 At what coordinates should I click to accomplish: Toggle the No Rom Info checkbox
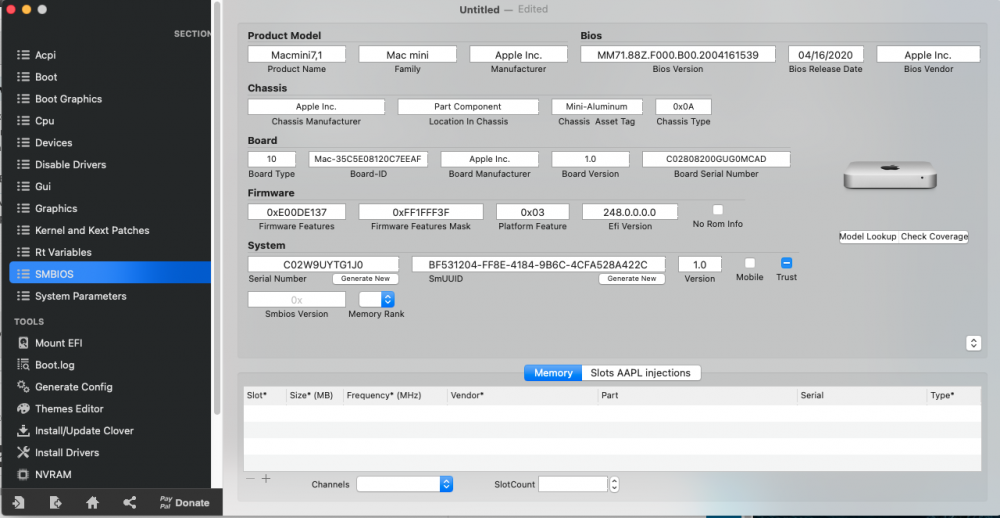tap(718, 209)
